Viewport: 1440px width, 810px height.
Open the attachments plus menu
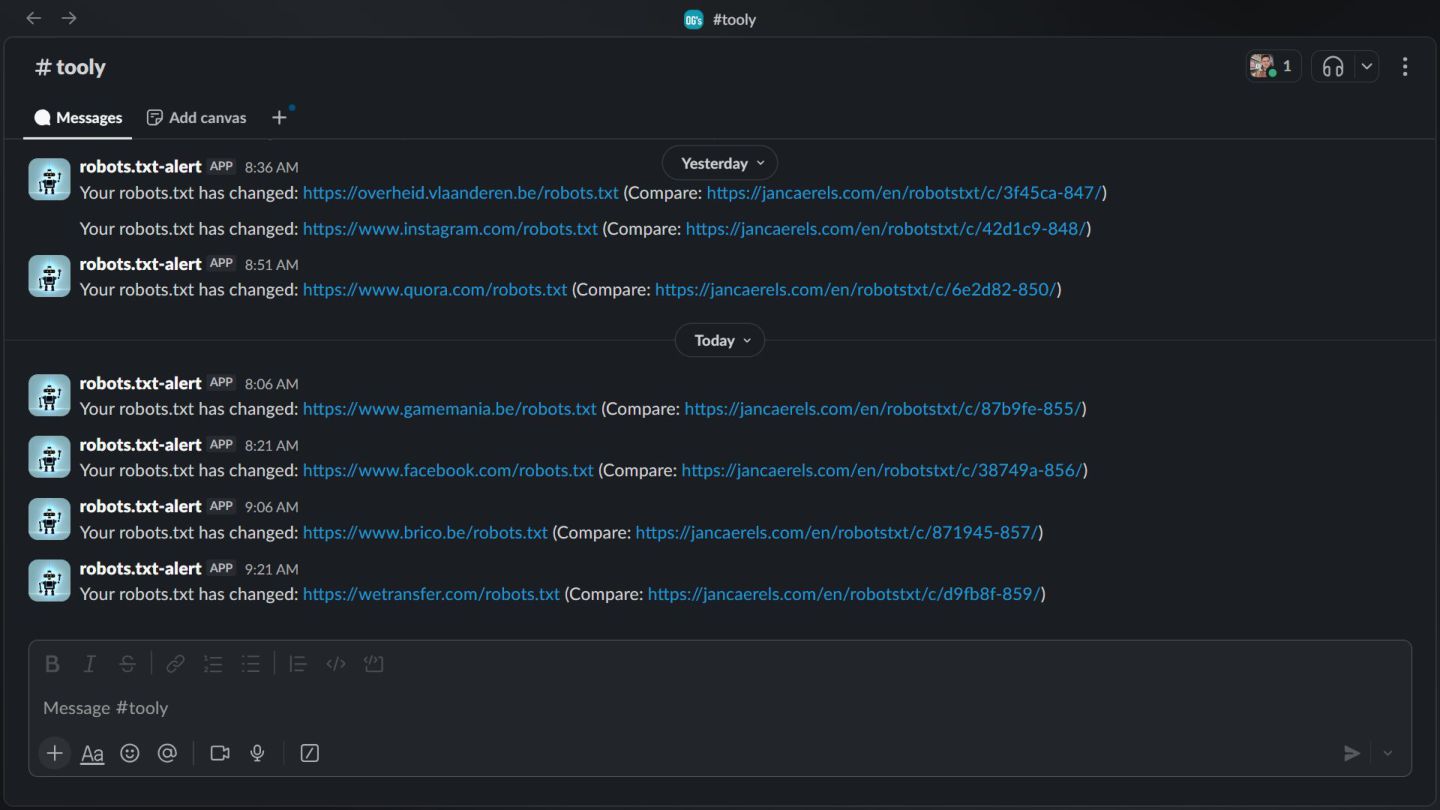coord(55,753)
